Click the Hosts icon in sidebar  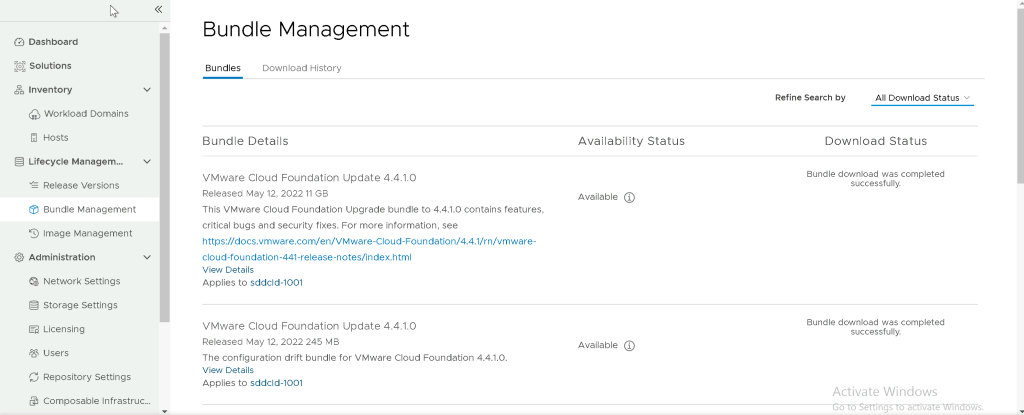point(35,138)
